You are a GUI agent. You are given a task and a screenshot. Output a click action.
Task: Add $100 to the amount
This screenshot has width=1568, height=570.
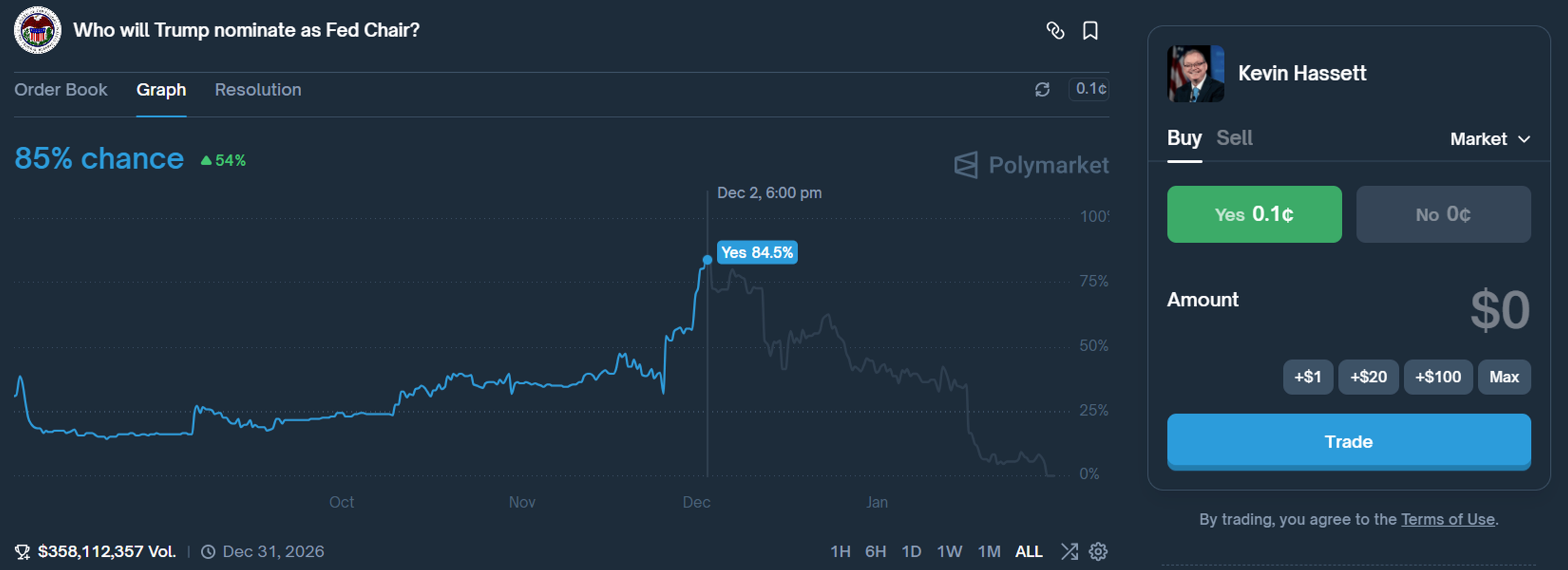pyautogui.click(x=1438, y=377)
